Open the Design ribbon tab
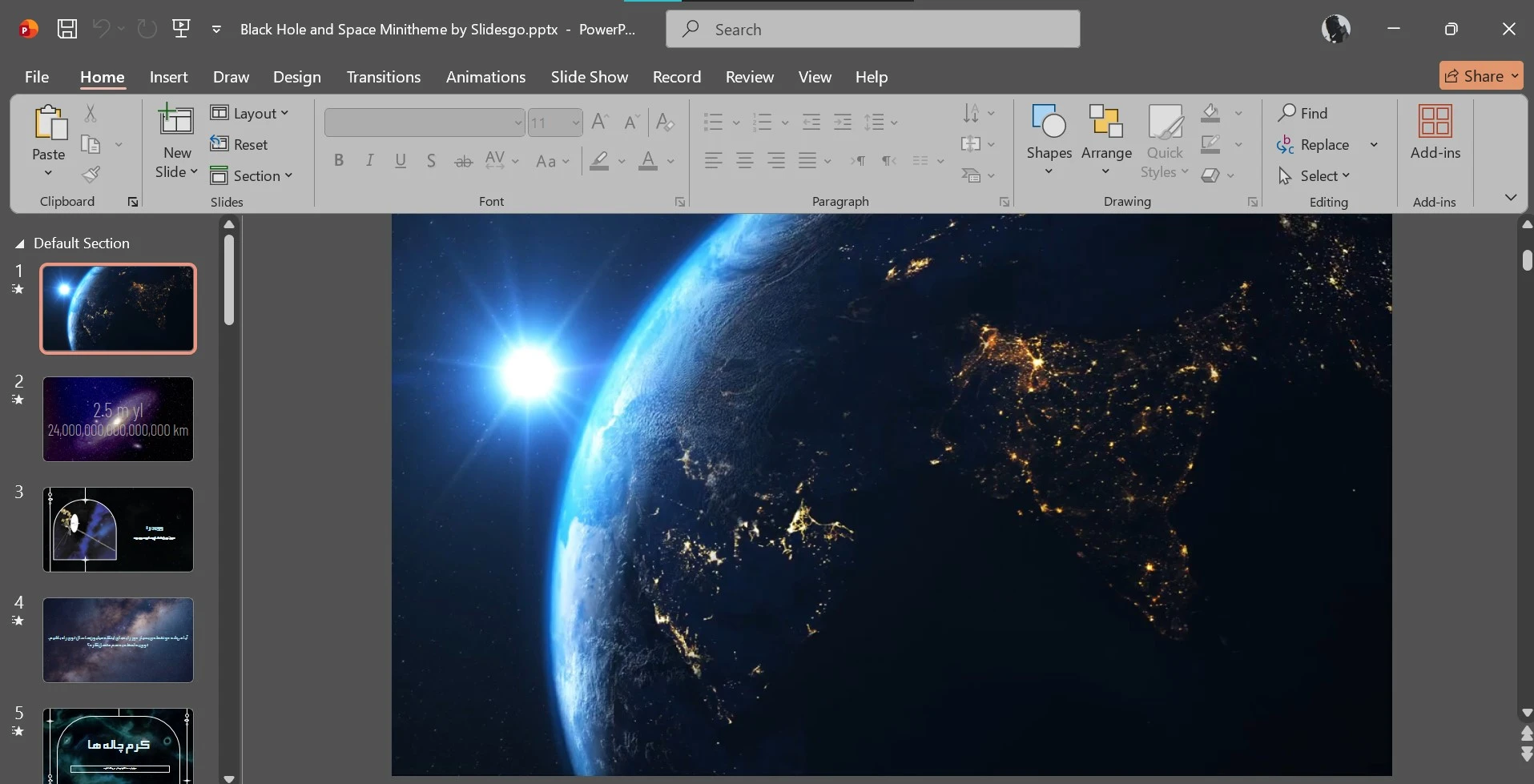 coord(296,77)
